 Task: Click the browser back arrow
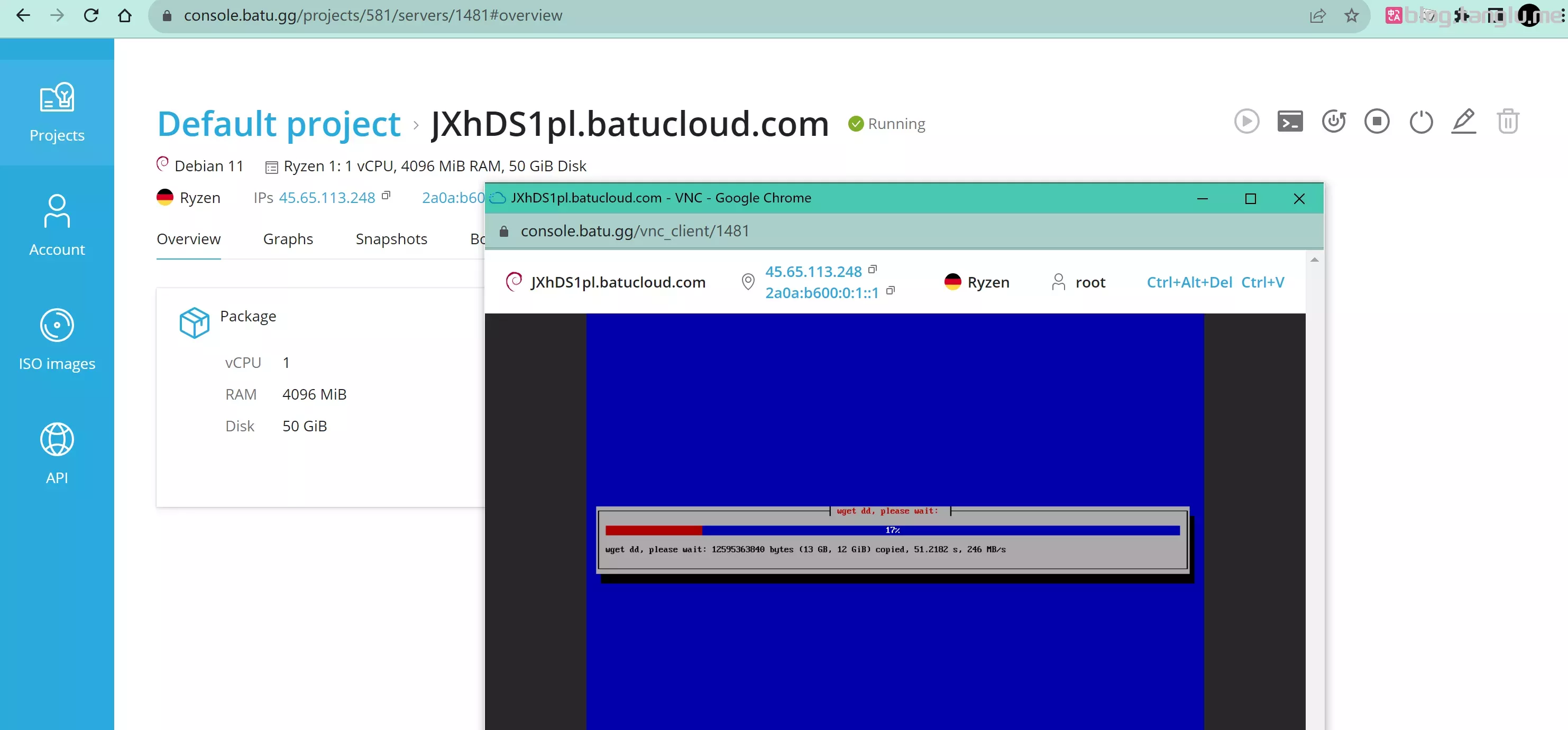coord(23,15)
